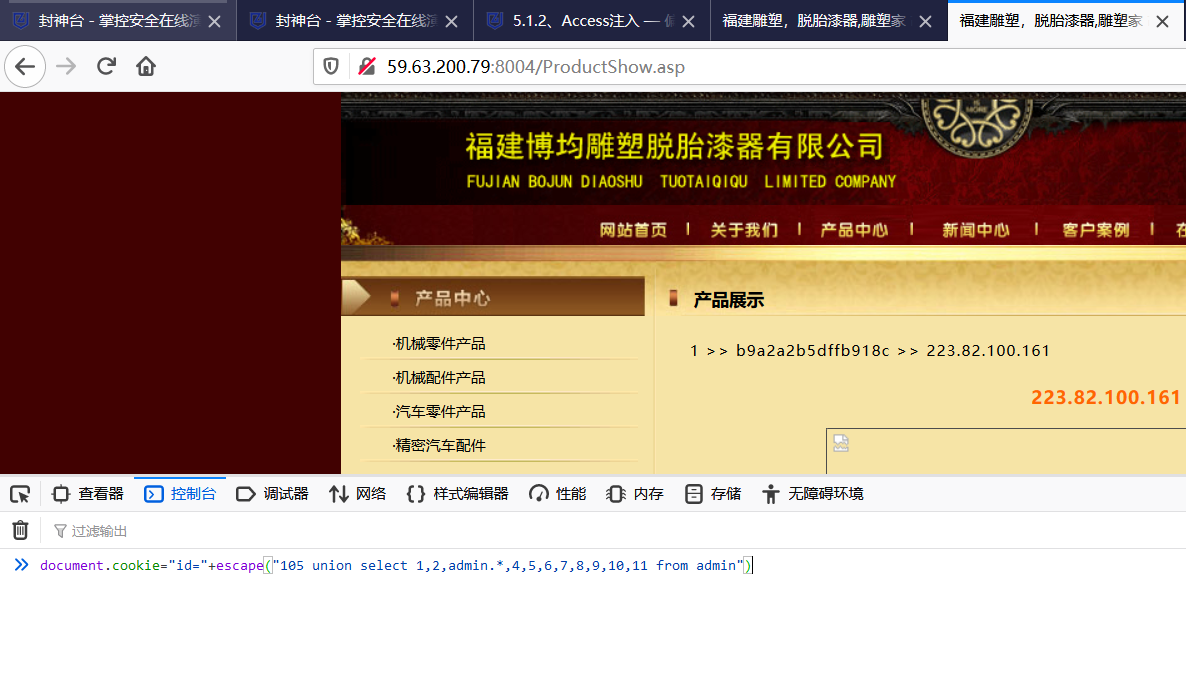Viewport: 1186px width, 676px height.
Task: Open the 机械零件产品 category
Action: [439, 343]
